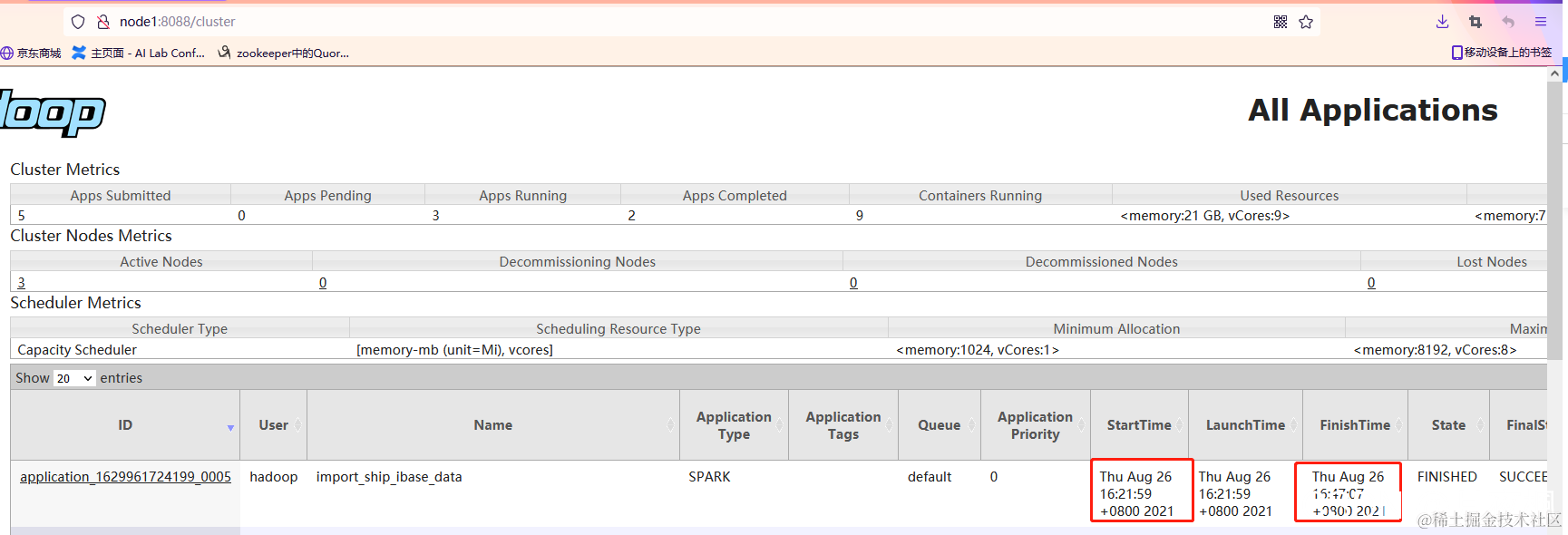
Task: Sort table by Name column
Action: pyautogui.click(x=492, y=425)
